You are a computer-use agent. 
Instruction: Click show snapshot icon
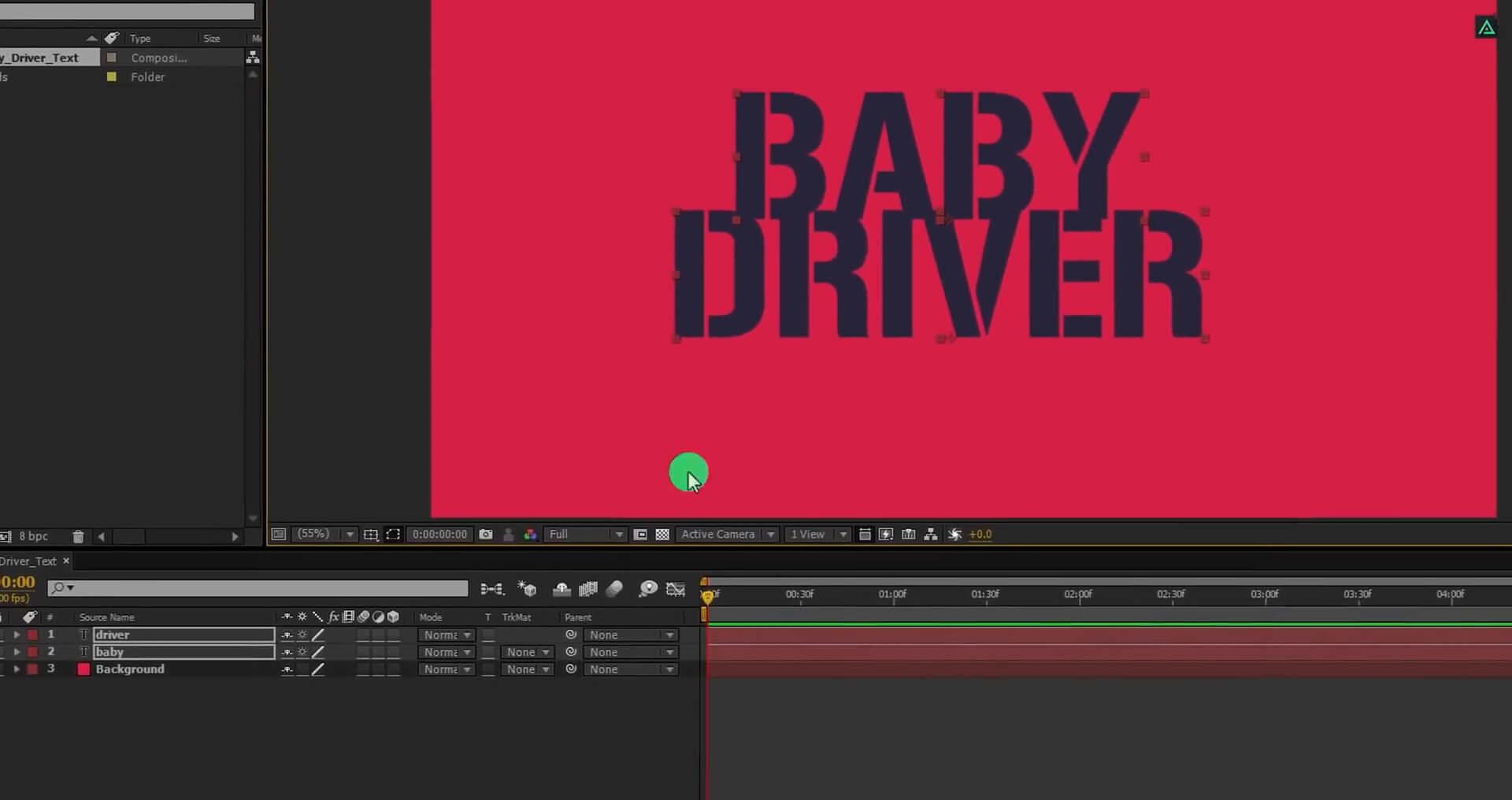(509, 535)
